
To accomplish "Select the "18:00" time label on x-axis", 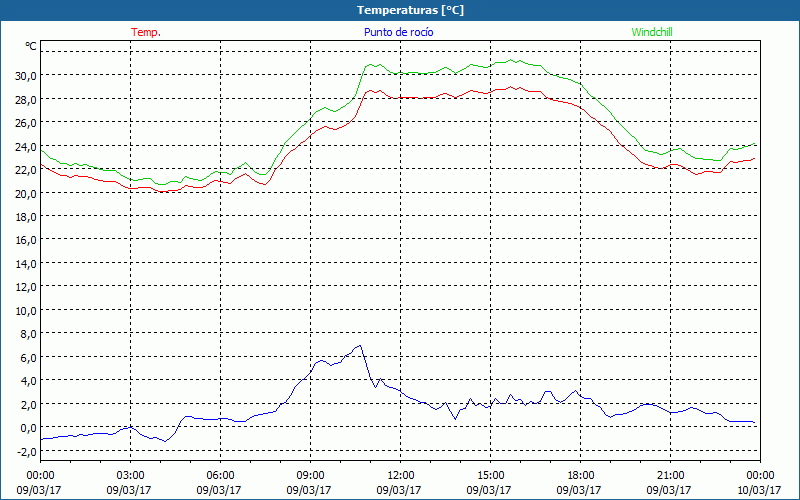I will tap(580, 476).
